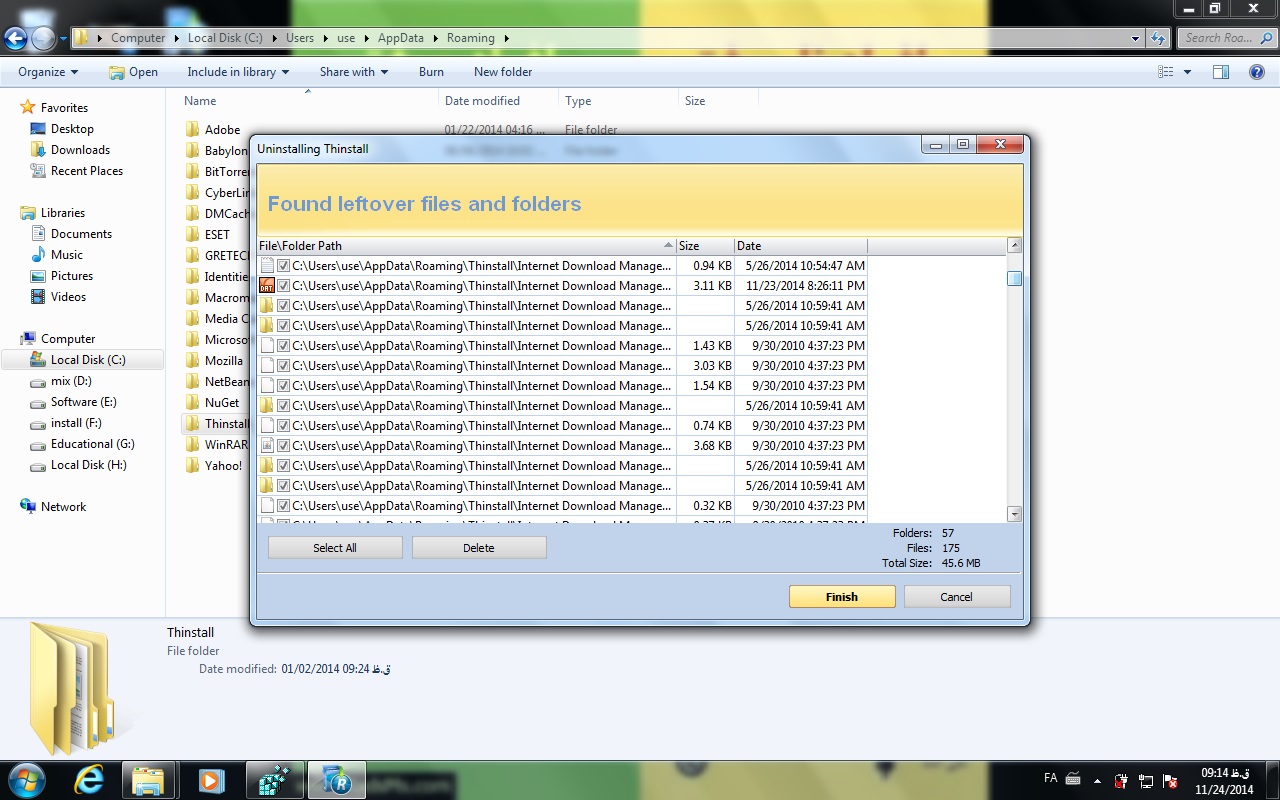
Task: Show the preview pane in Explorer
Action: pyautogui.click(x=1221, y=72)
